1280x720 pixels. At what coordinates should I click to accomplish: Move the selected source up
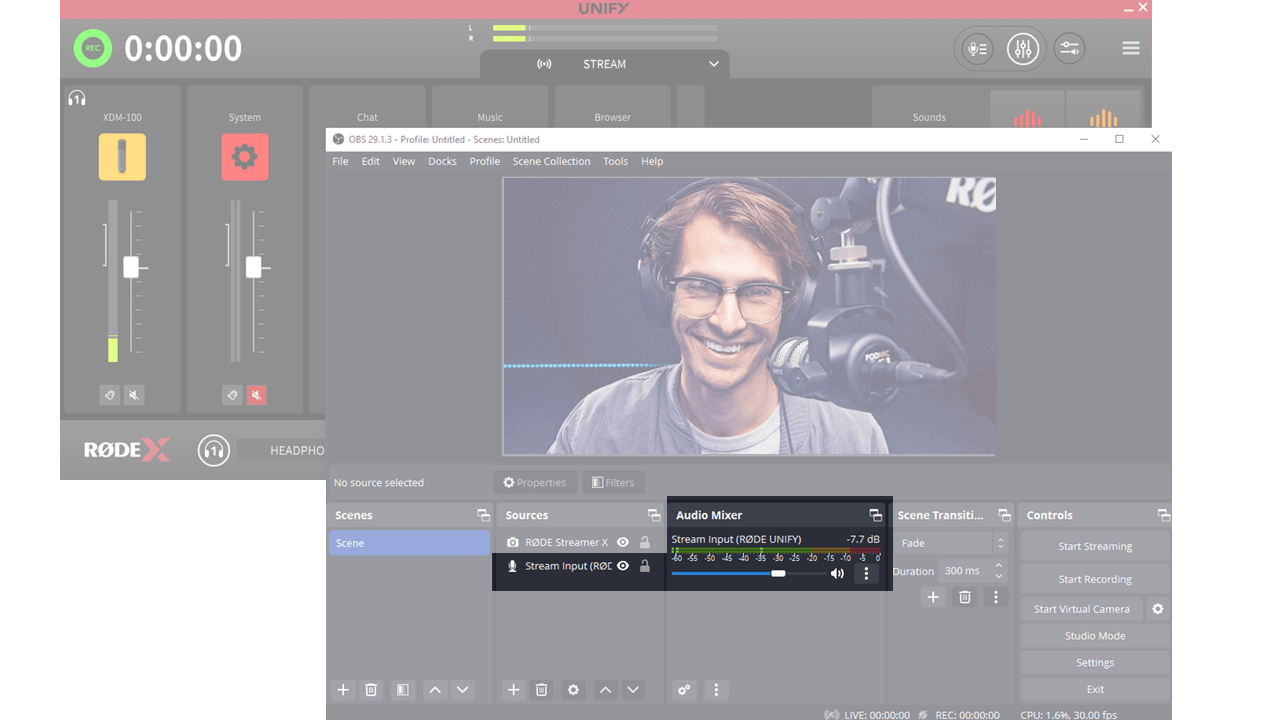point(605,690)
